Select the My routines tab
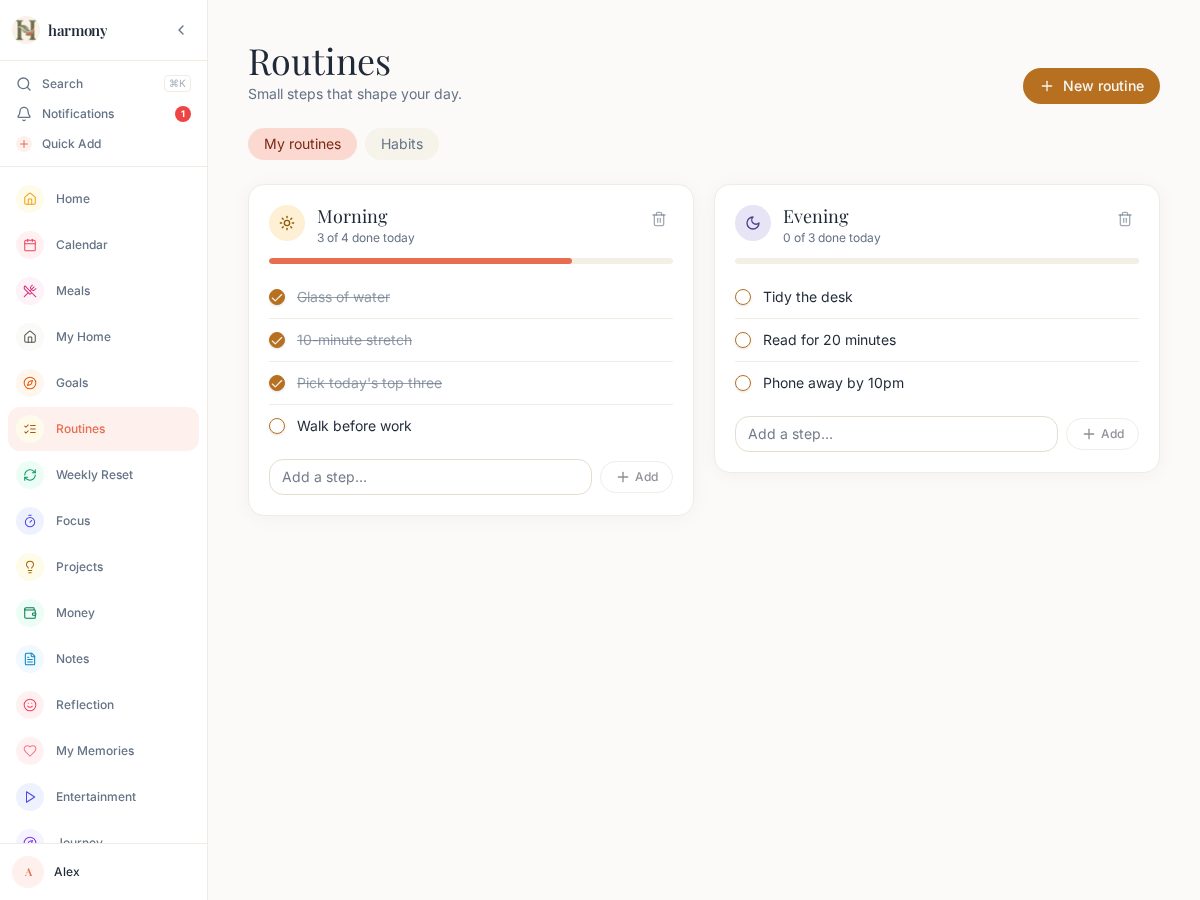Image resolution: width=1200 pixels, height=900 pixels. (x=302, y=144)
